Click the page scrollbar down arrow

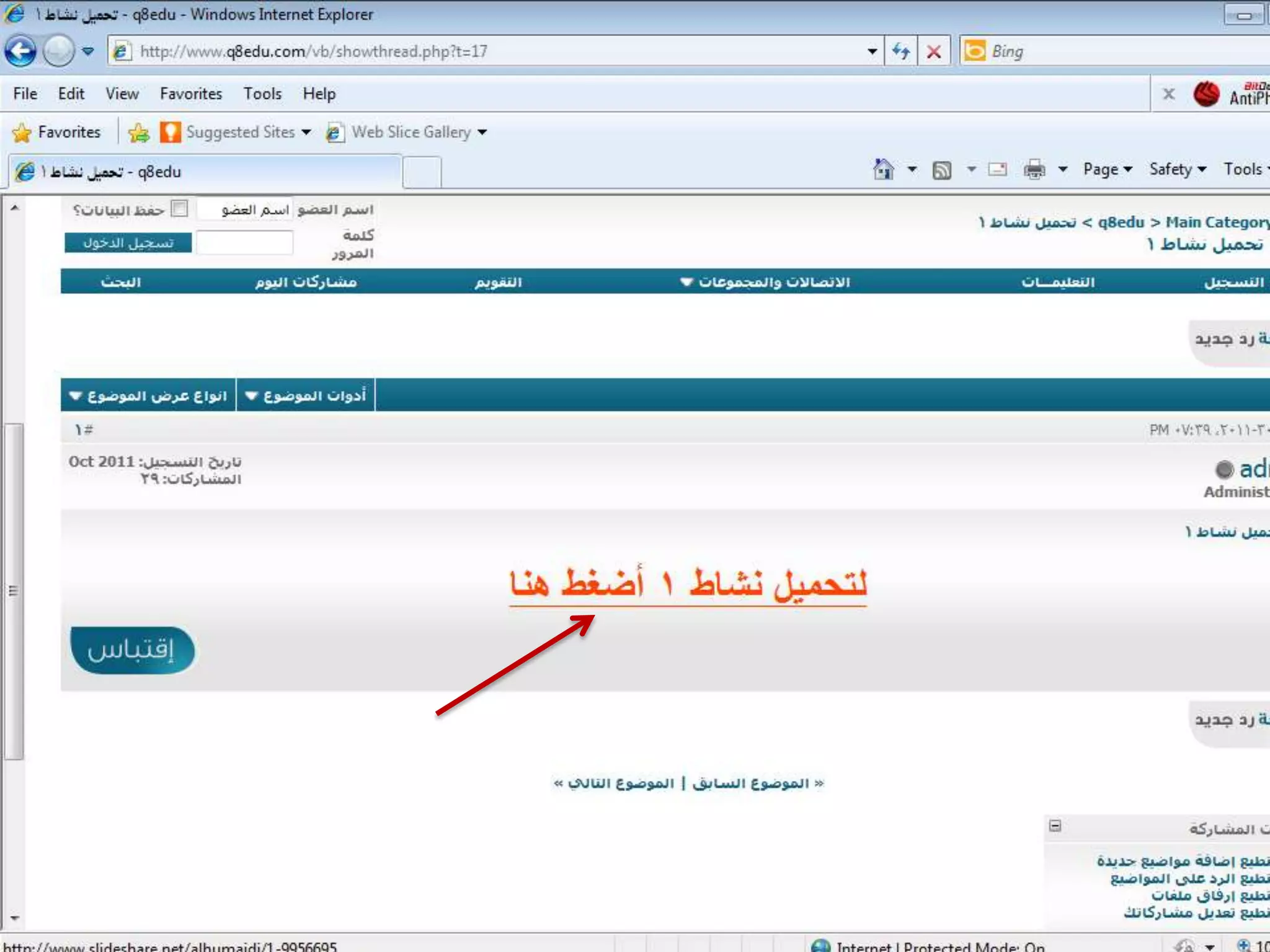tap(14, 918)
